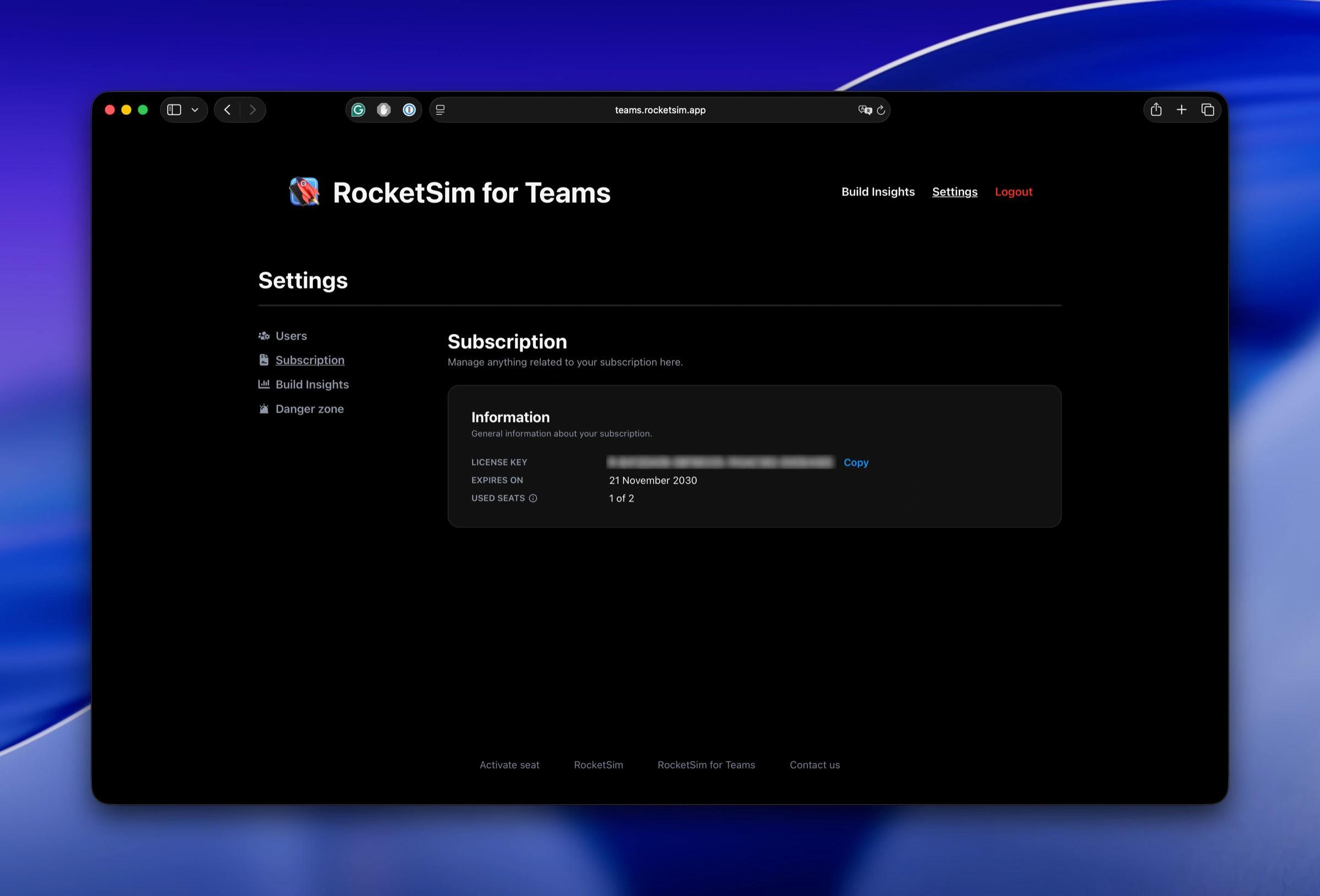
Task: Click the Danger zone siren icon
Action: (263, 409)
